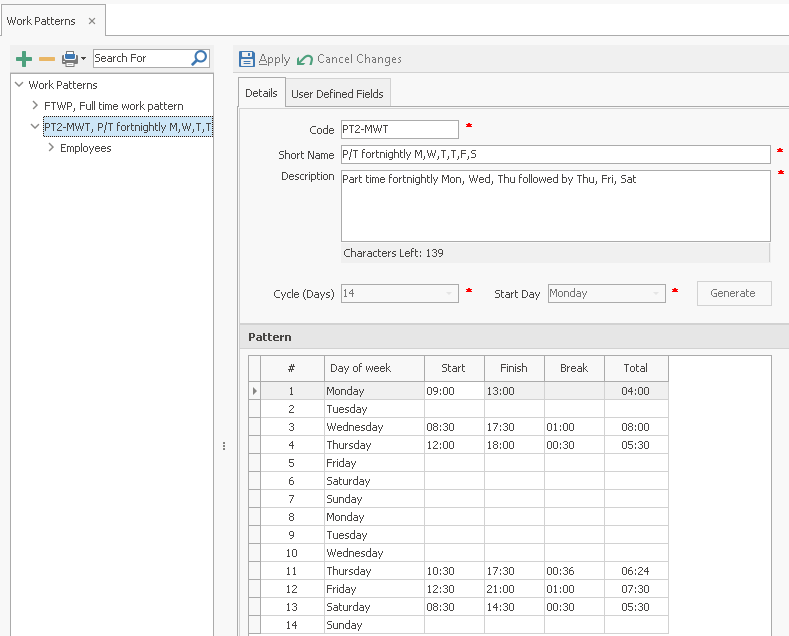Click the row indicator arrow for row 1
This screenshot has width=789, height=636.
[x=255, y=391]
